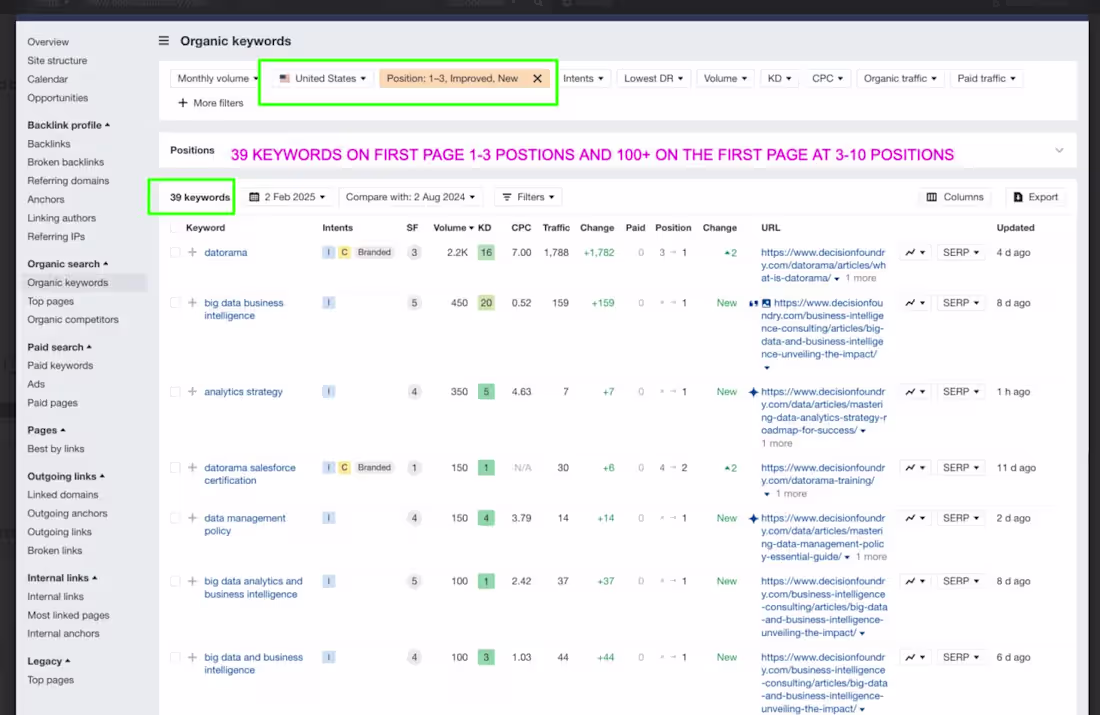Tick the select-all checkbox in table header
This screenshot has height=715, width=1100.
[174, 227]
